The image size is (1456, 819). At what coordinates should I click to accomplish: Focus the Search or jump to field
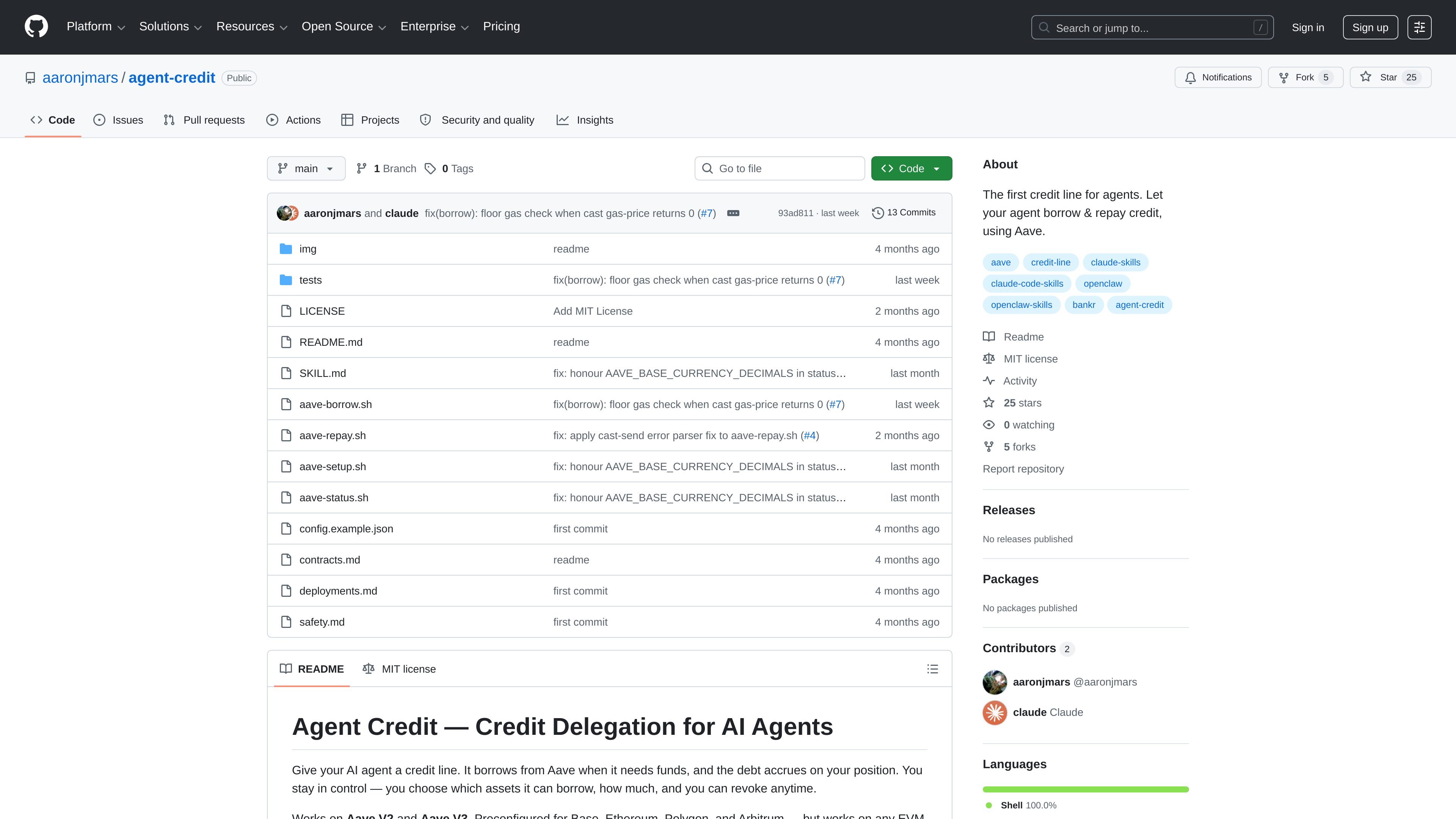point(1152,27)
